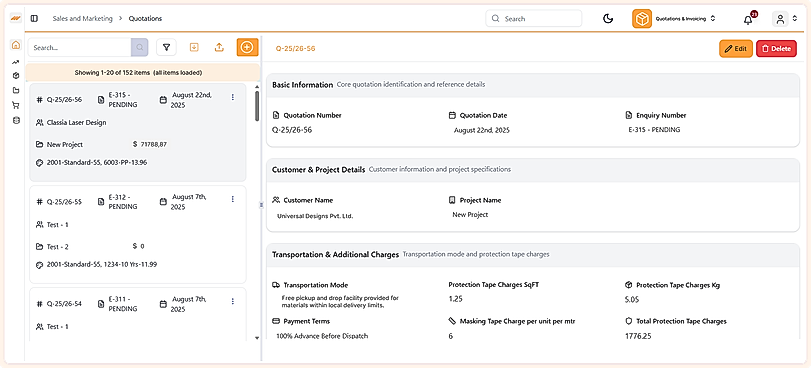Viewport: 811px width, 368px height.
Task: Select the Q-25/26-54 quotation card number
Action: click(x=64, y=303)
